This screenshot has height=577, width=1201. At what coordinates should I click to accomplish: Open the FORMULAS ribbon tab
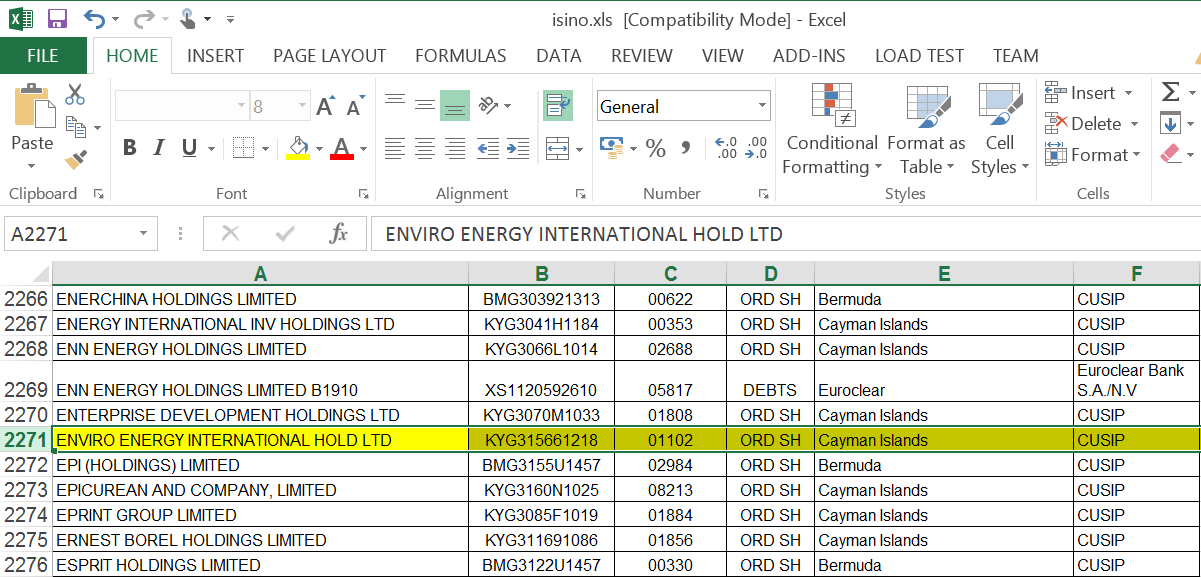click(460, 56)
